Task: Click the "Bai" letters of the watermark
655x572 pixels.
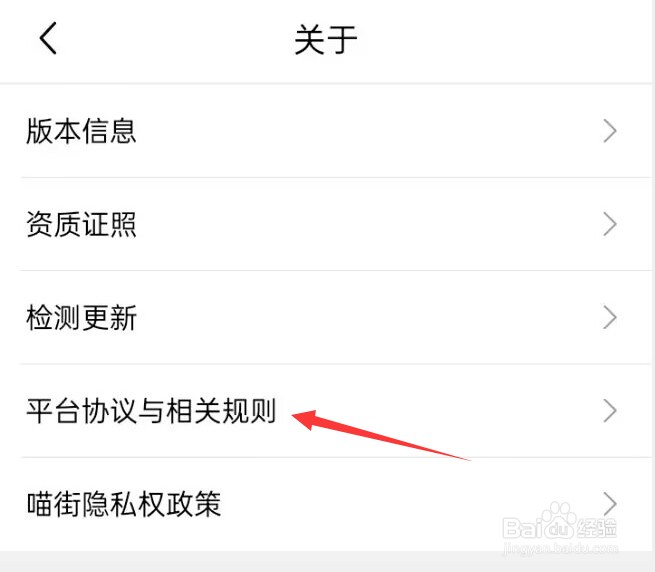Action: pos(520,528)
